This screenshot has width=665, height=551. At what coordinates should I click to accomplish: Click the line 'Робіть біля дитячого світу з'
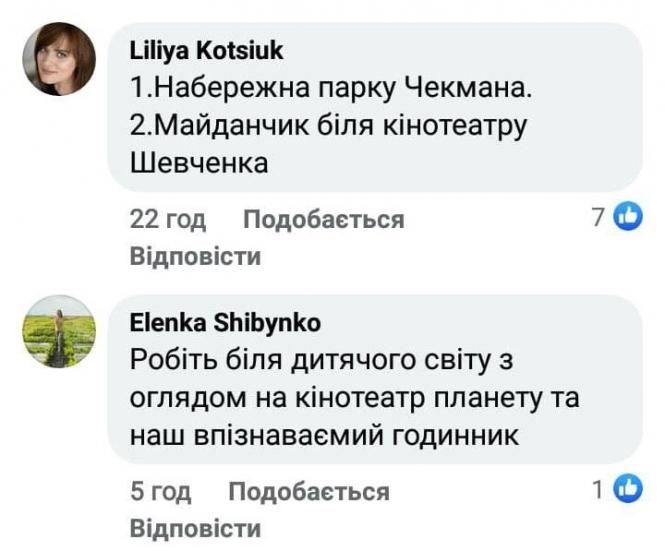click(329, 360)
